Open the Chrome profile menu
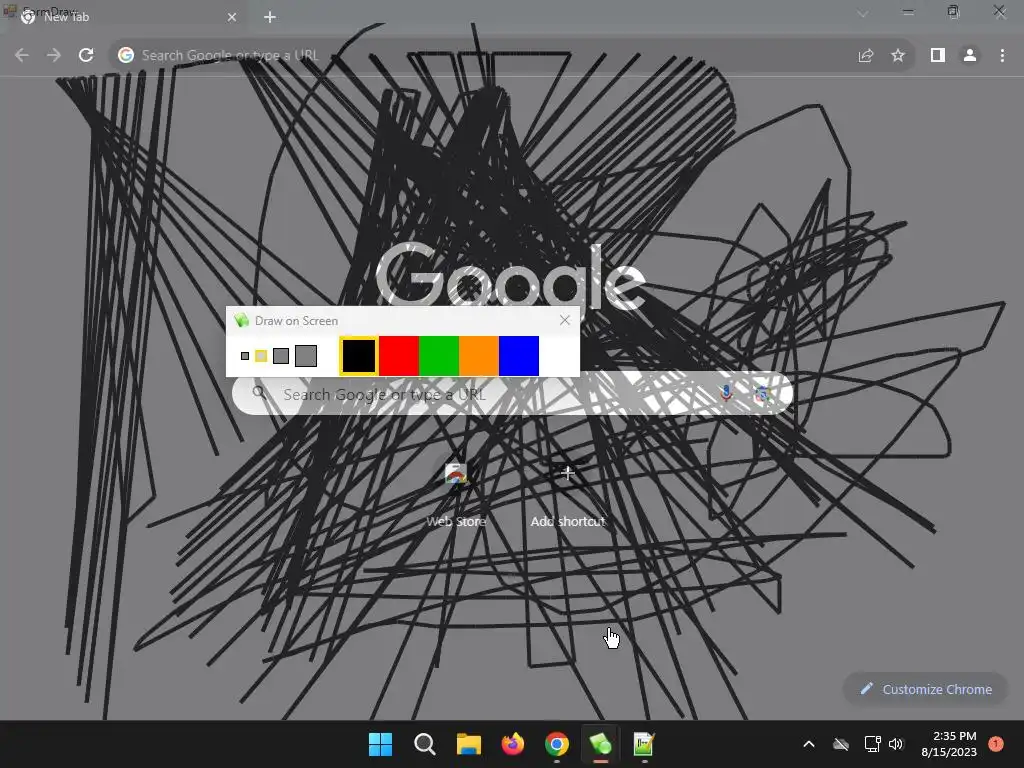The height and width of the screenshot is (768, 1024). tap(970, 56)
